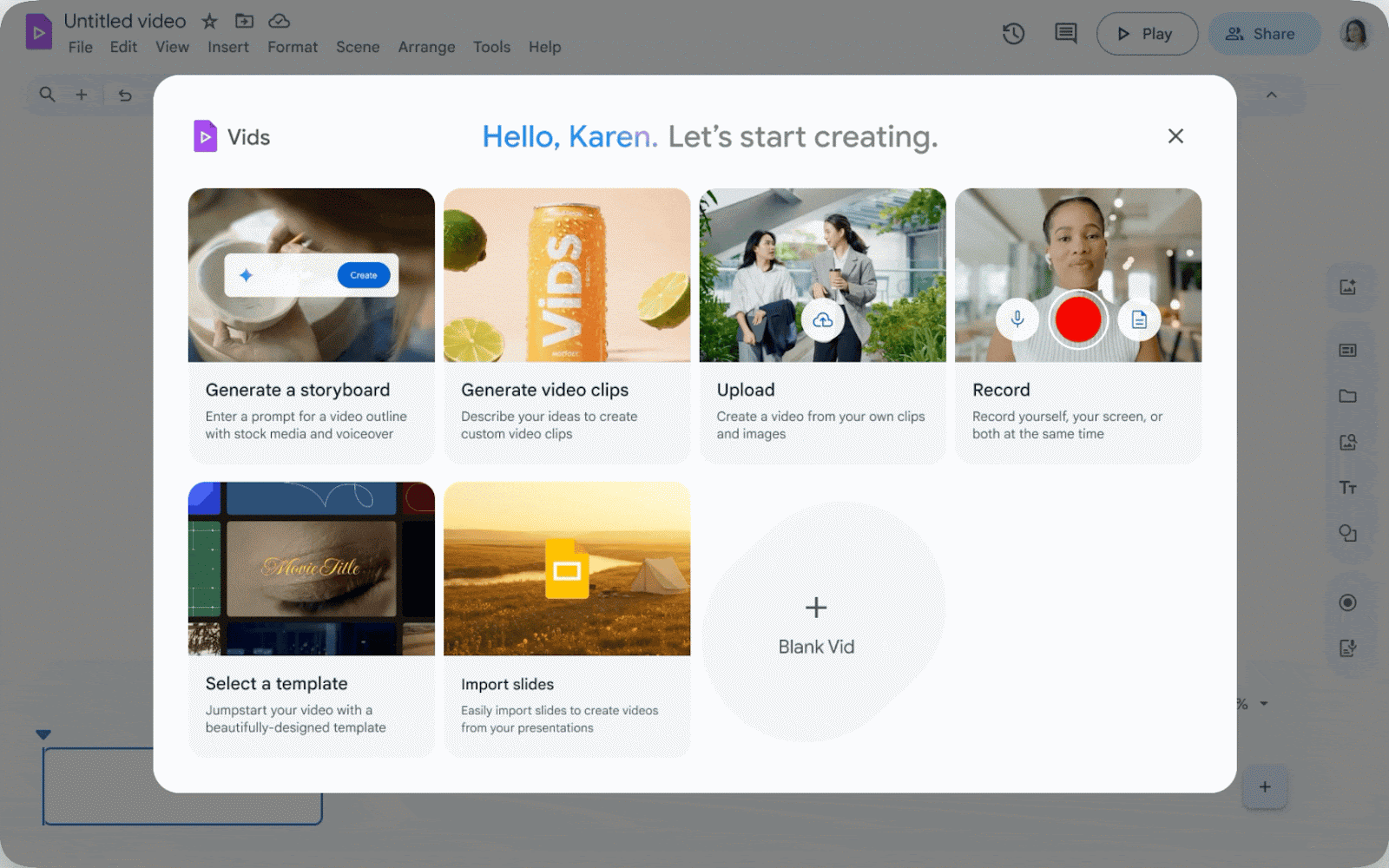Open the templates panel in the sidebar

pyautogui.click(x=1347, y=351)
